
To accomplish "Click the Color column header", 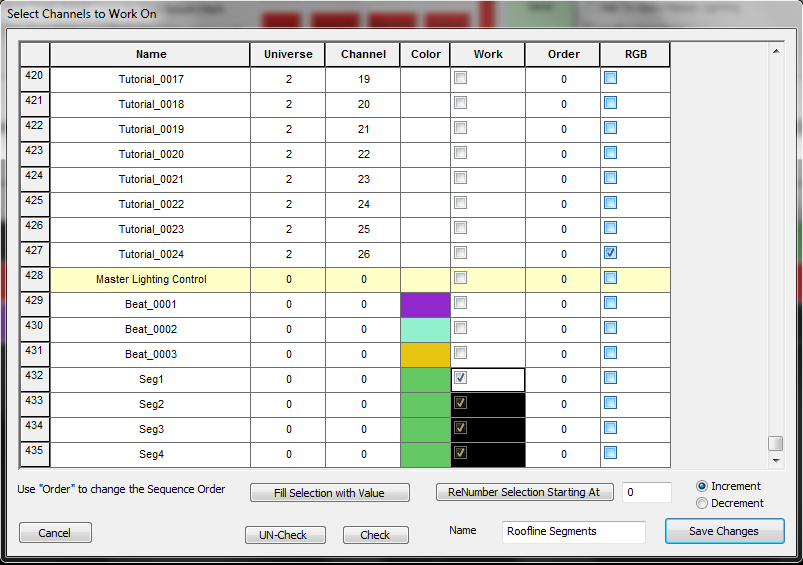I will [x=426, y=54].
